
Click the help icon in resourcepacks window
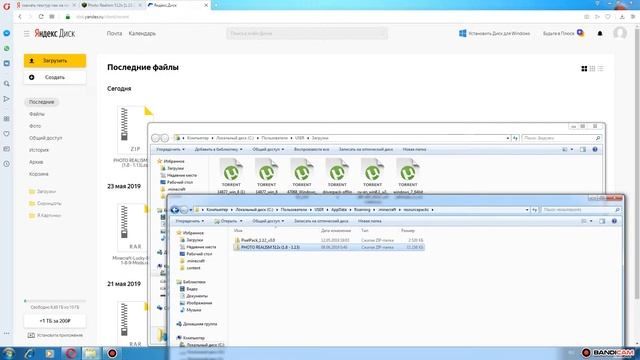[614, 221]
